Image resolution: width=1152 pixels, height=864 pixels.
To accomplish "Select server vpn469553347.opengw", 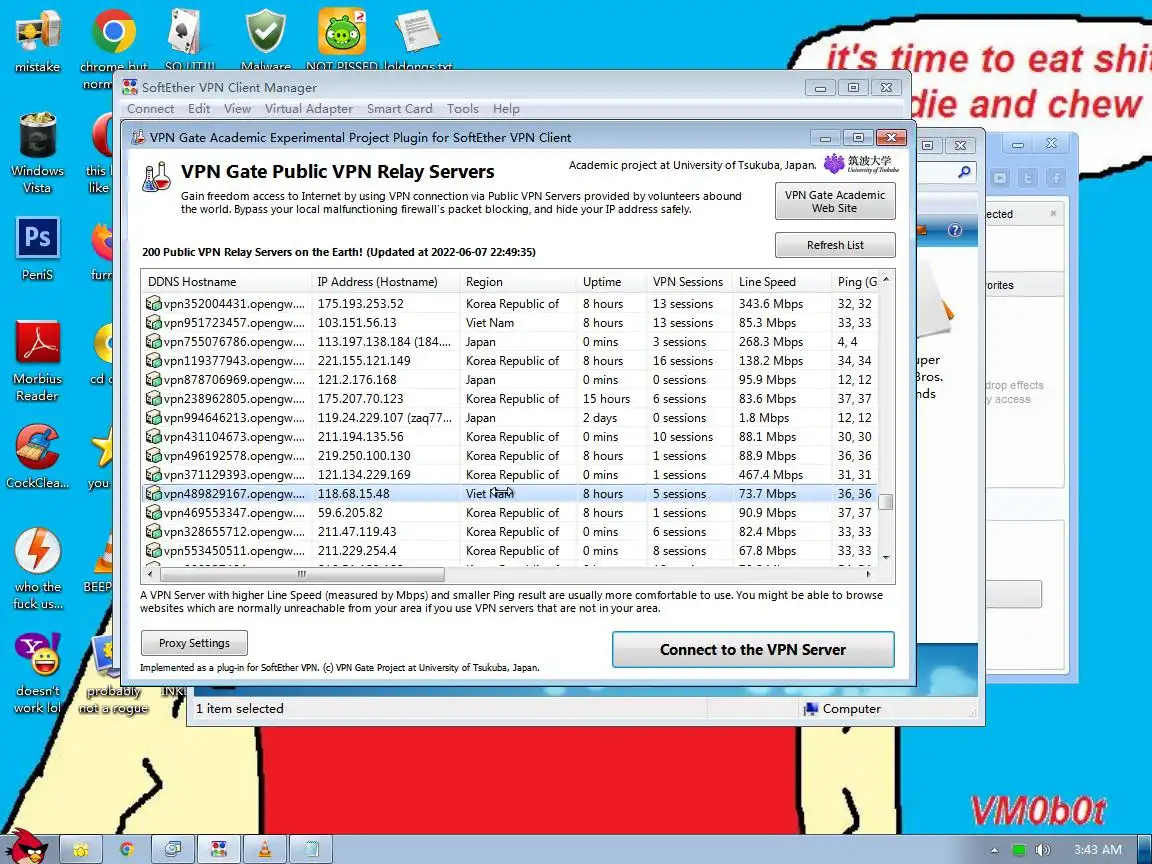I will pyautogui.click(x=509, y=513).
